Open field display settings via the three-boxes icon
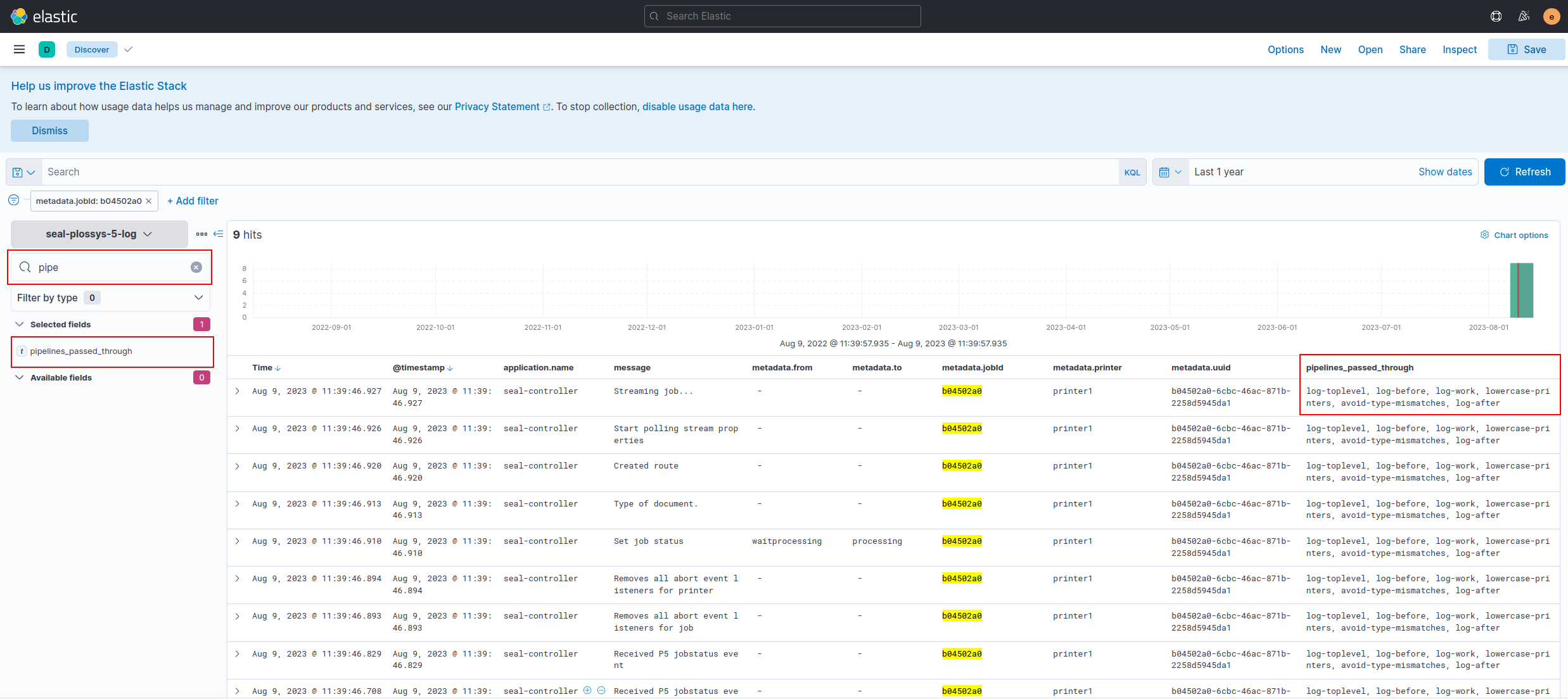Image resolution: width=1568 pixels, height=699 pixels. 202,234
